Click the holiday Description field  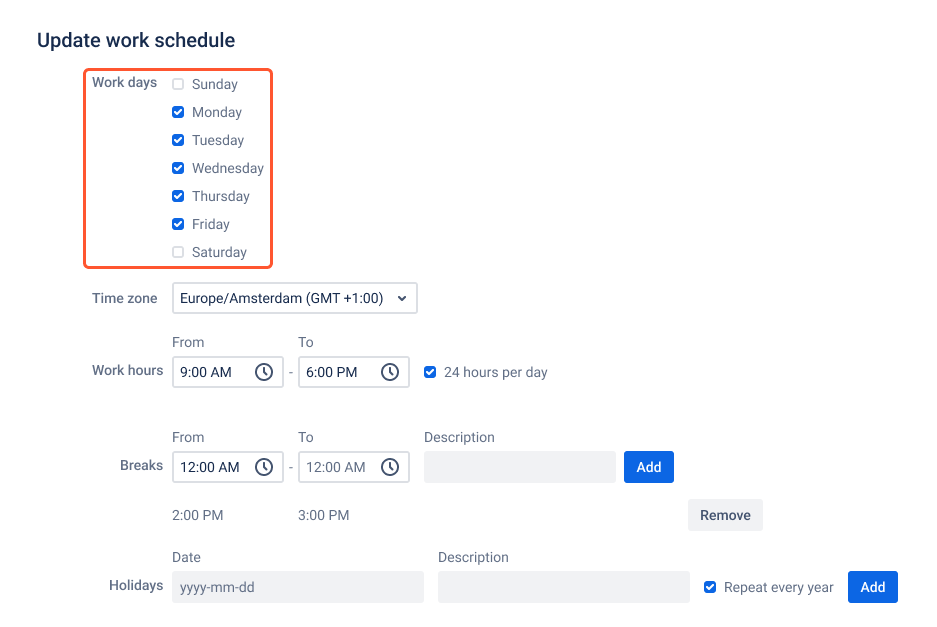563,587
